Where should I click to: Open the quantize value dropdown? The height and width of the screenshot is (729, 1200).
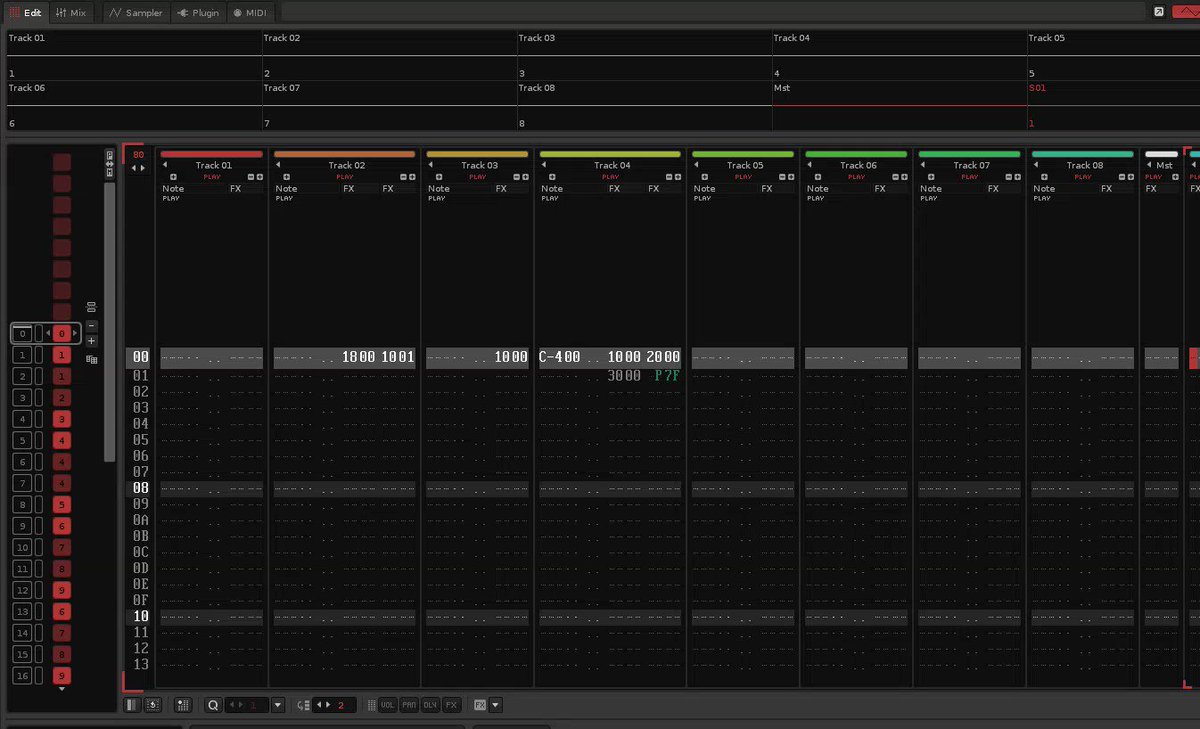pyautogui.click(x=278, y=705)
